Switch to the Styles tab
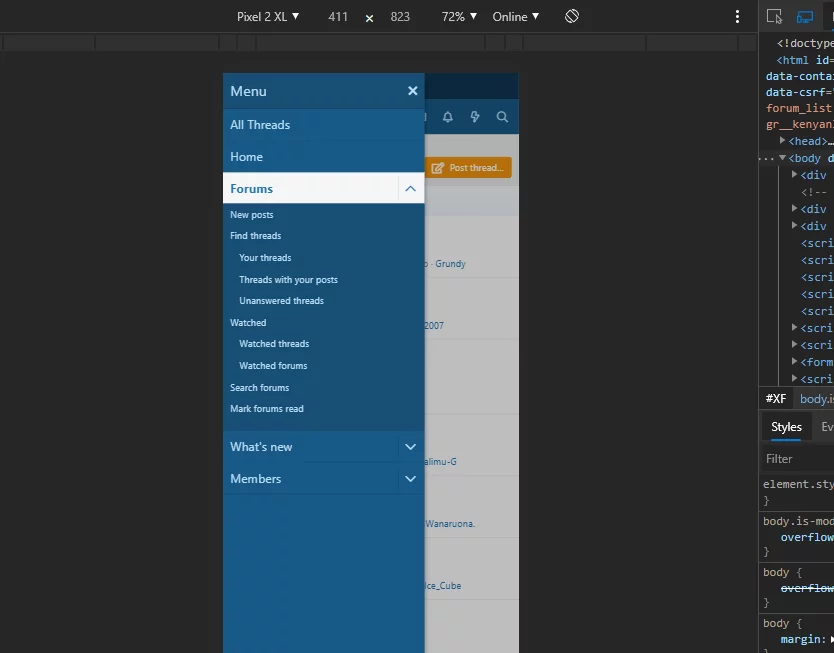834x653 pixels. click(x=786, y=427)
